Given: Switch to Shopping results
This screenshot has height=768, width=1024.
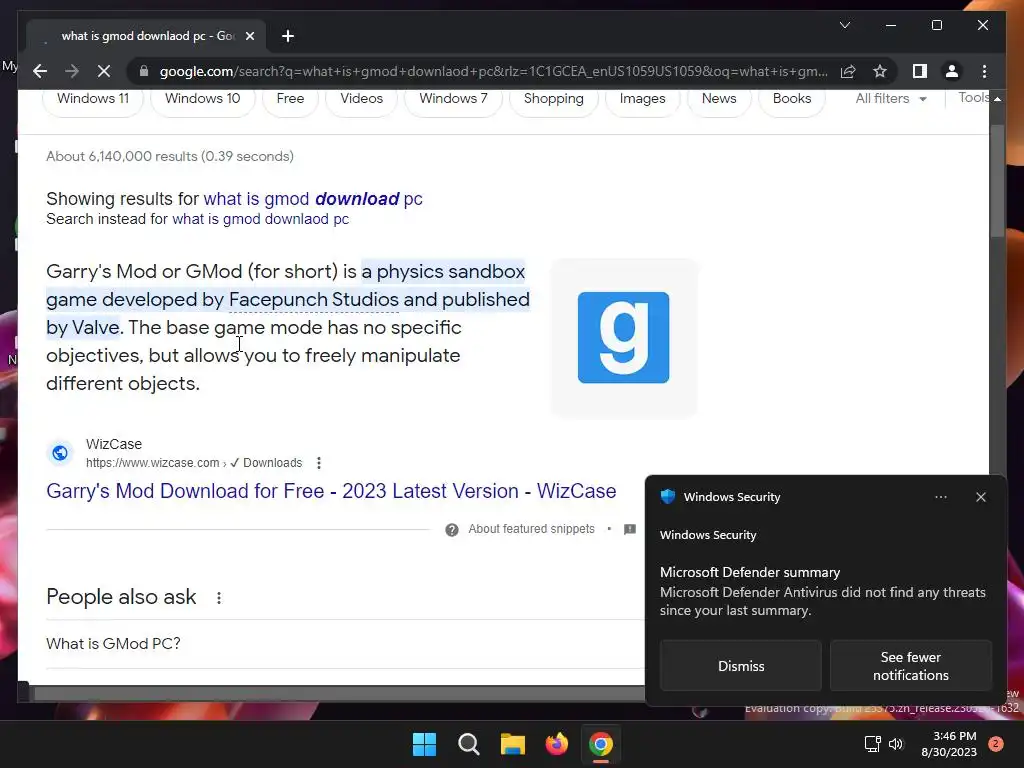Looking at the screenshot, I should tap(553, 99).
